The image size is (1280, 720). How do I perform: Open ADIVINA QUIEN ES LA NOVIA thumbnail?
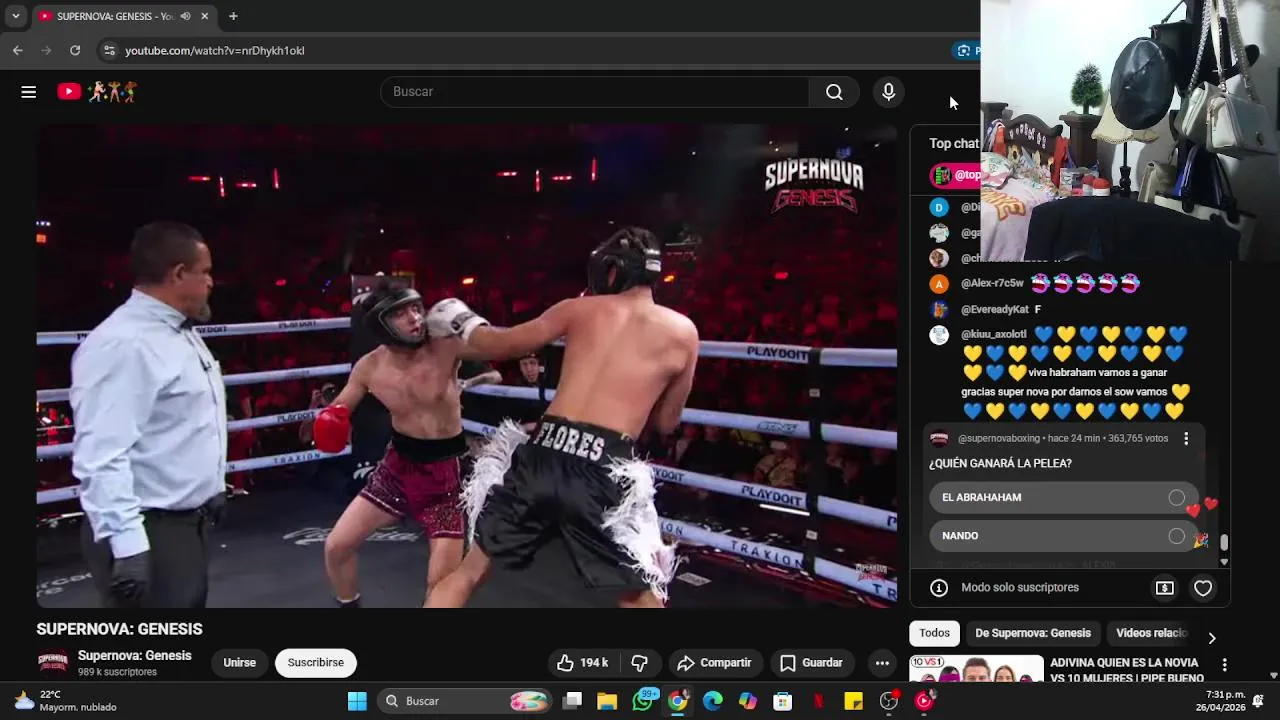976,669
